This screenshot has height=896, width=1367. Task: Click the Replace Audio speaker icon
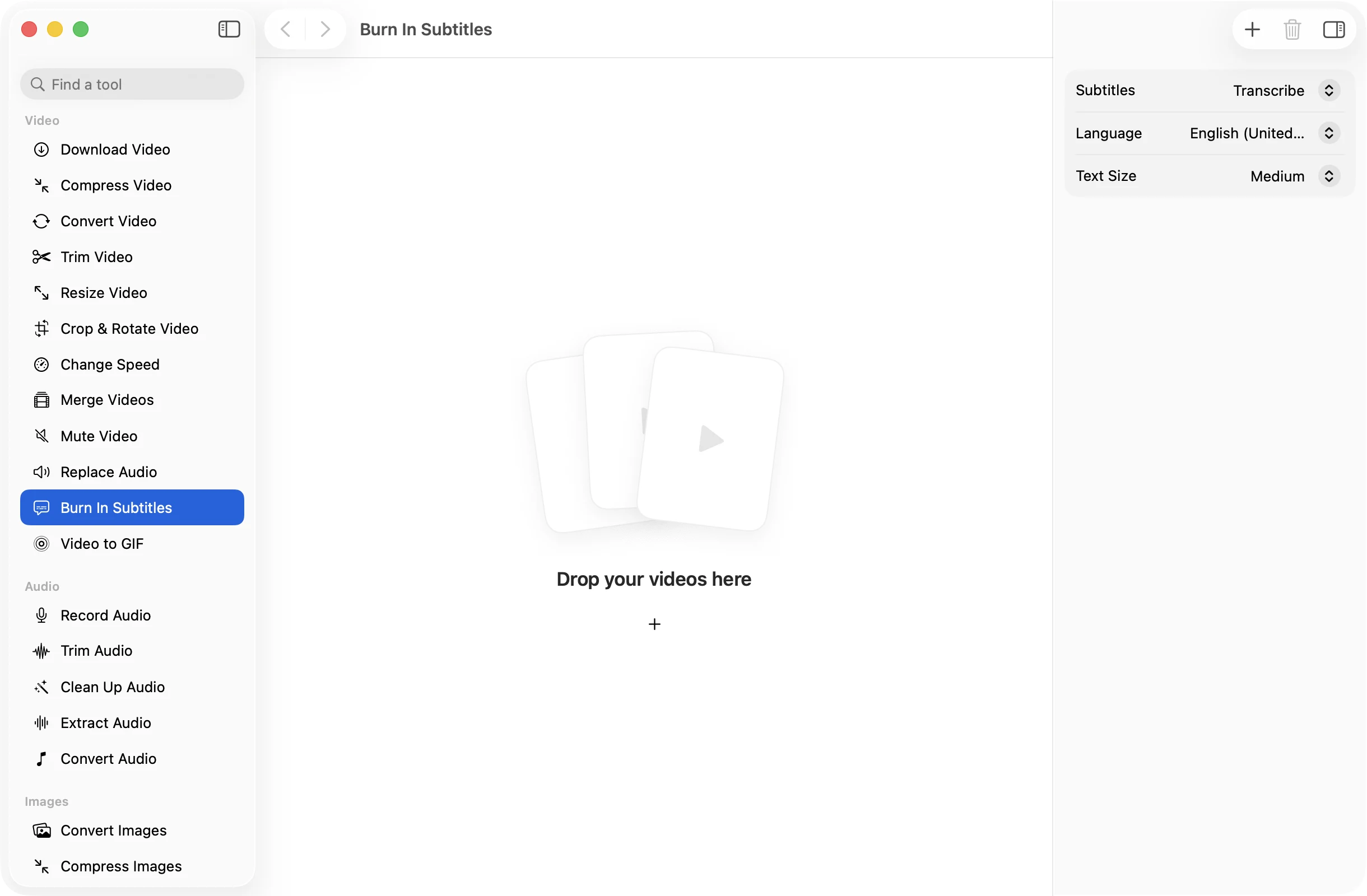41,472
